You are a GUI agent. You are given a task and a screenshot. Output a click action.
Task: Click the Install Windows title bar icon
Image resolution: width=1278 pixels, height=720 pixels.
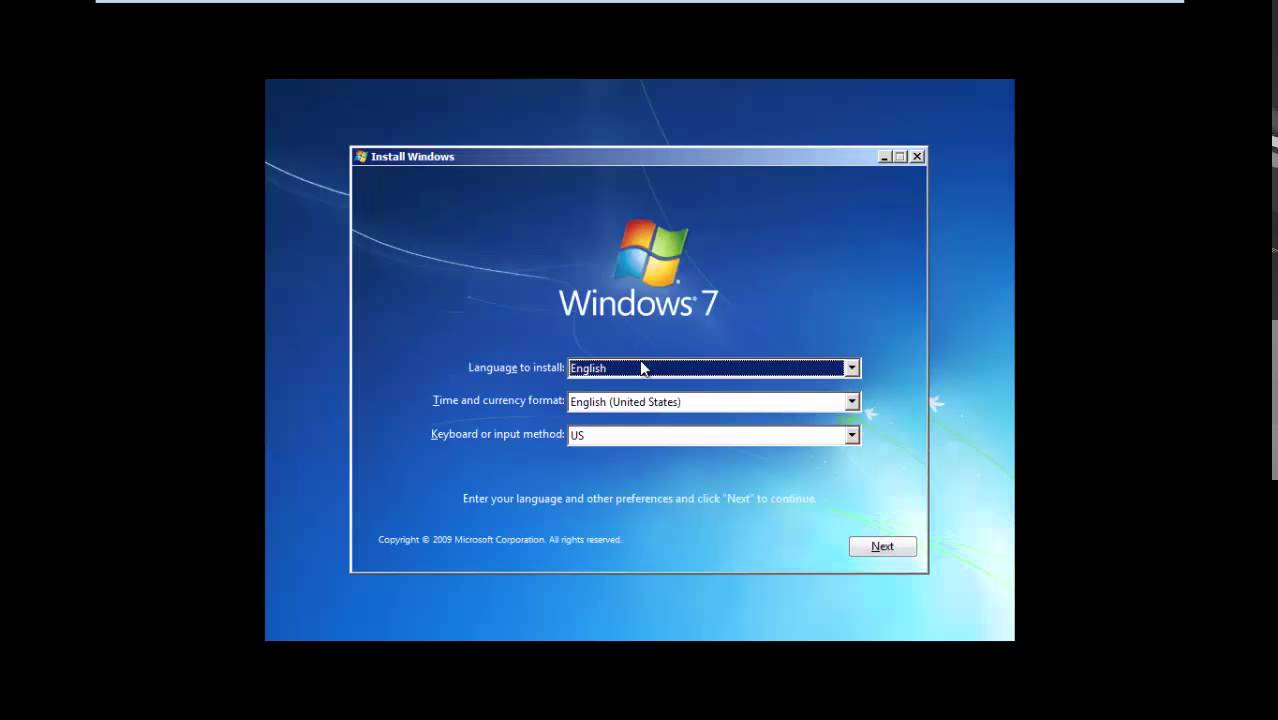pos(361,156)
